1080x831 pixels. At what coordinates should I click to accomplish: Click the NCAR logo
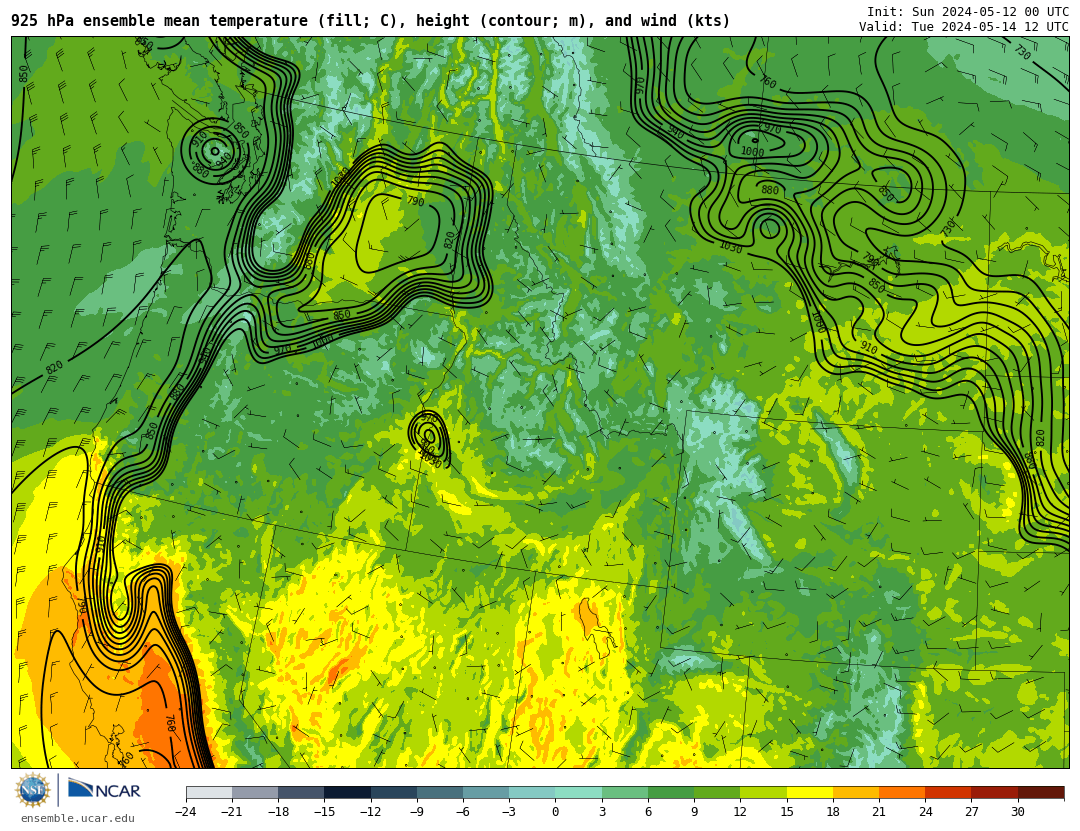(104, 789)
